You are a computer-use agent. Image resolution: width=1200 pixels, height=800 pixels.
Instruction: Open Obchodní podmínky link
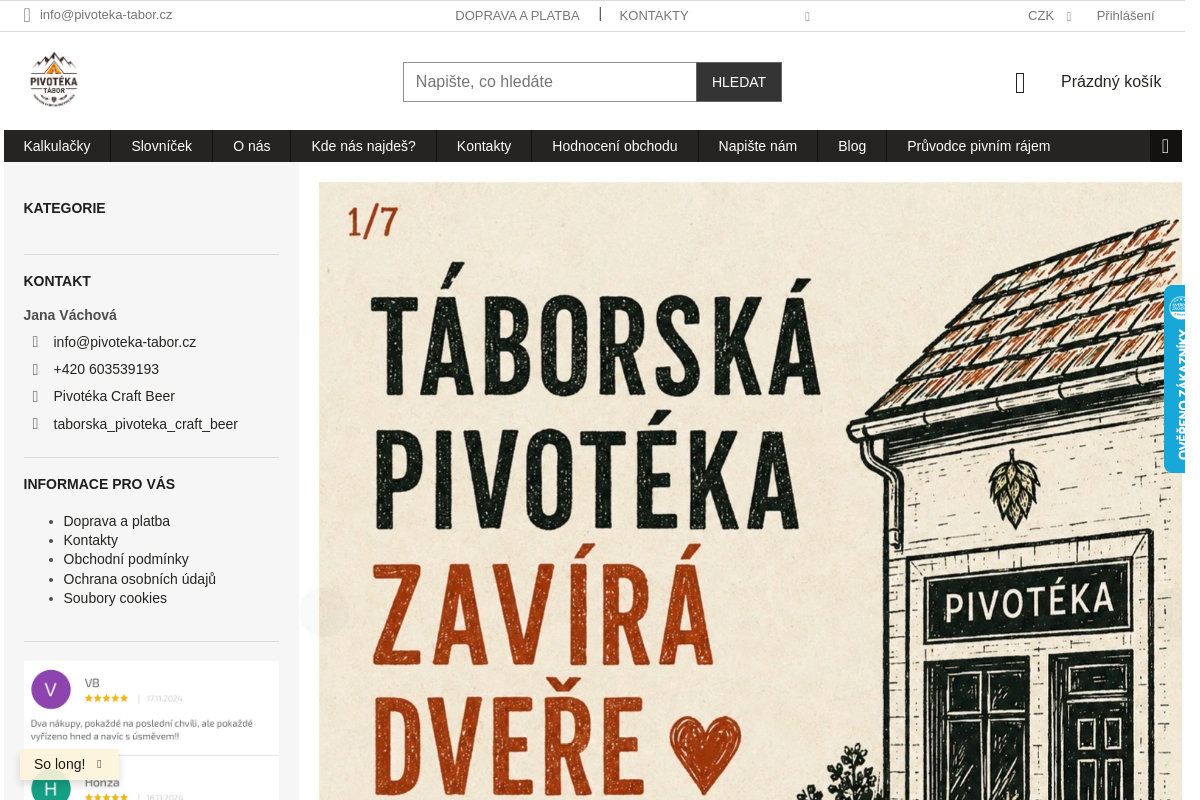[x=126, y=559]
